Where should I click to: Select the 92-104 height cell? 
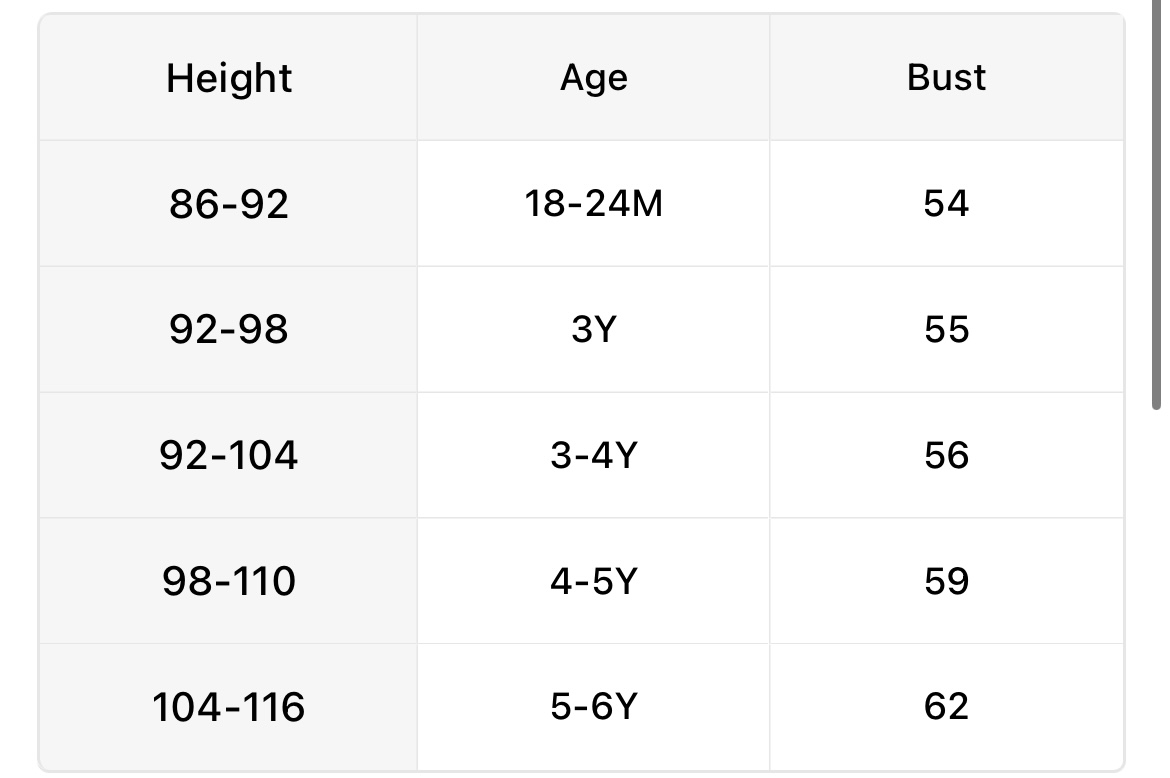click(x=229, y=456)
